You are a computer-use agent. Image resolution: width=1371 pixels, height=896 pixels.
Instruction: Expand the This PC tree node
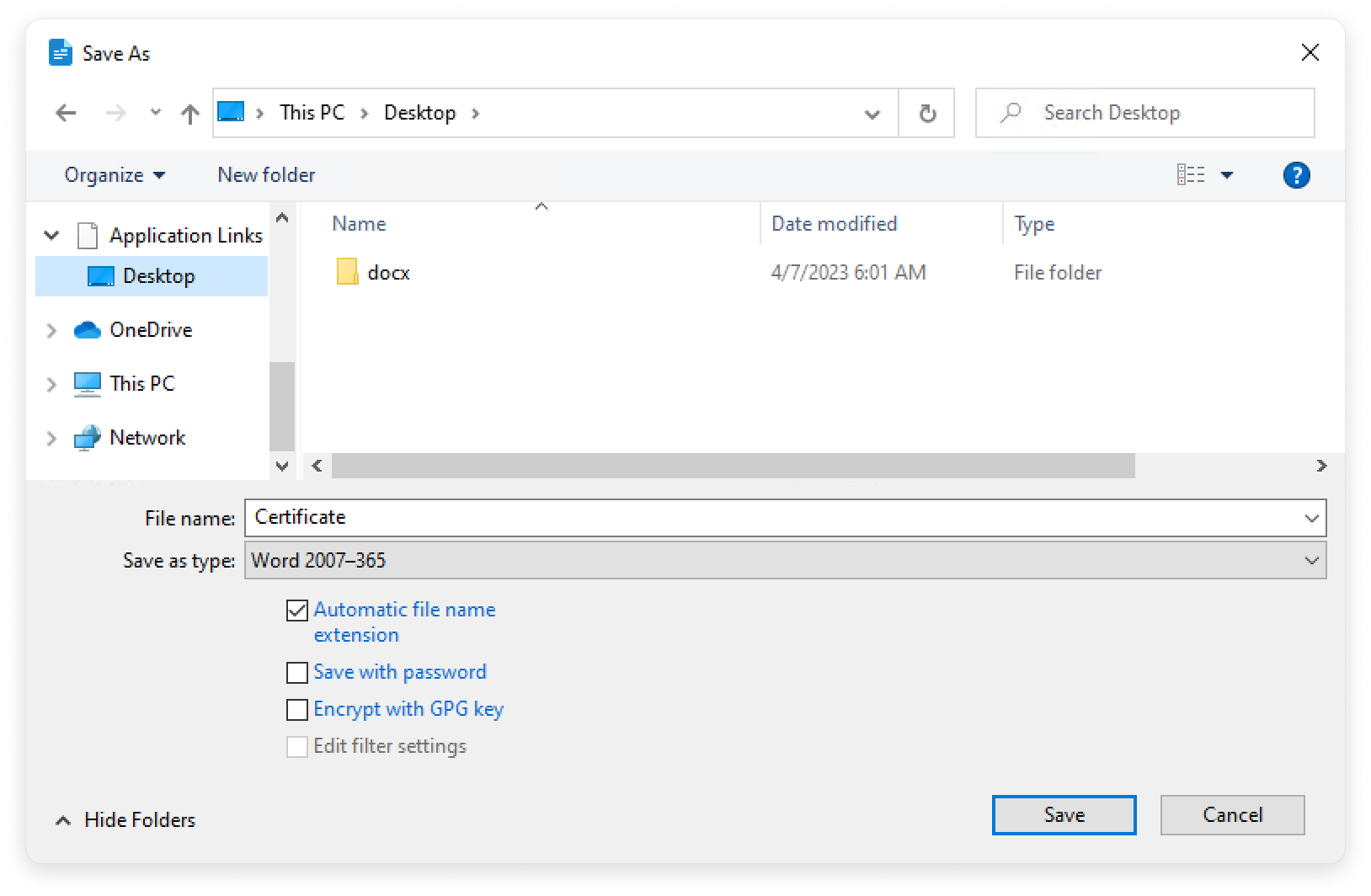tap(51, 384)
